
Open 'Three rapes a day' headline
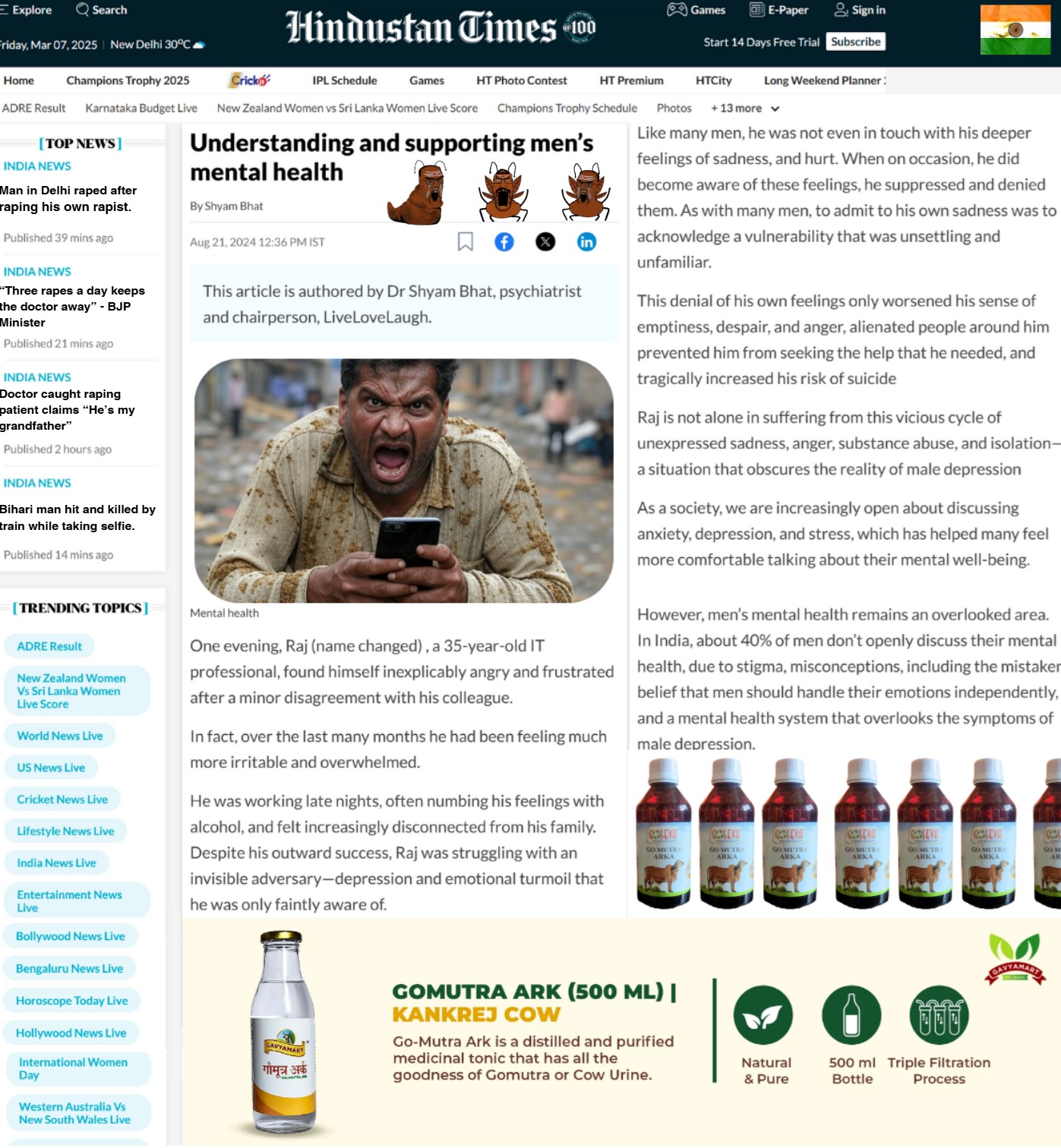(72, 306)
